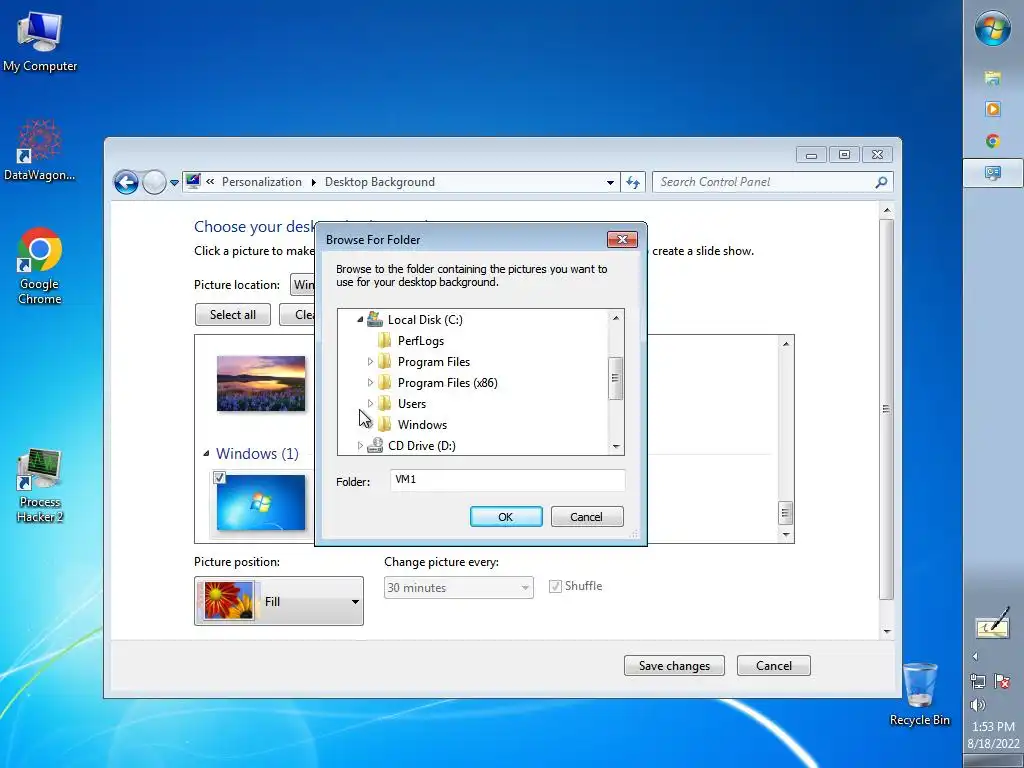
Task: Collapse the Local Disk (C:) node
Action: click(x=360, y=319)
